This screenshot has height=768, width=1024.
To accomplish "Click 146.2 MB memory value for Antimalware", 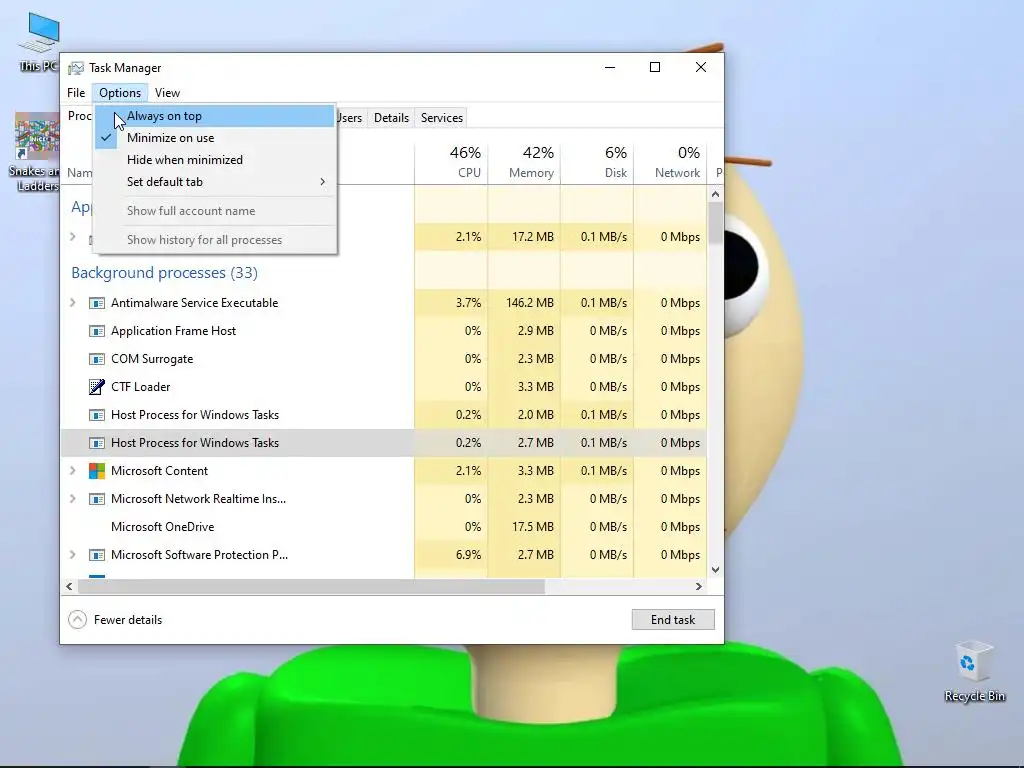I will (530, 303).
